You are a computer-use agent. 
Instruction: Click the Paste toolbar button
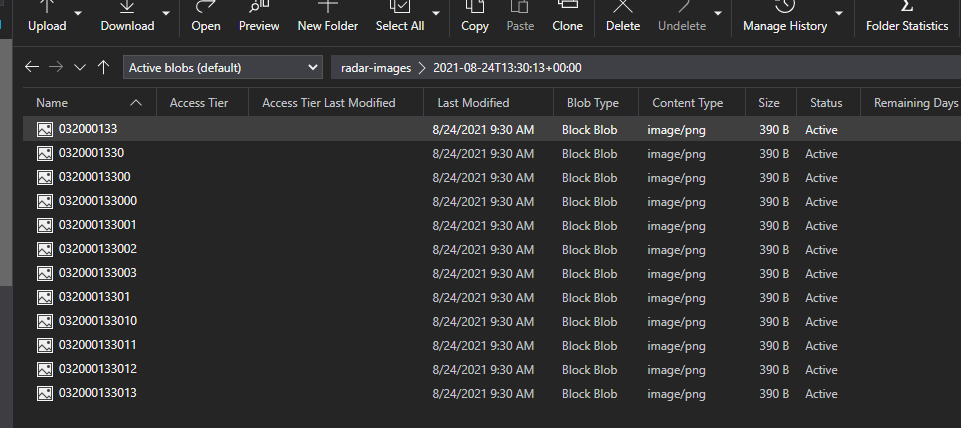point(520,17)
